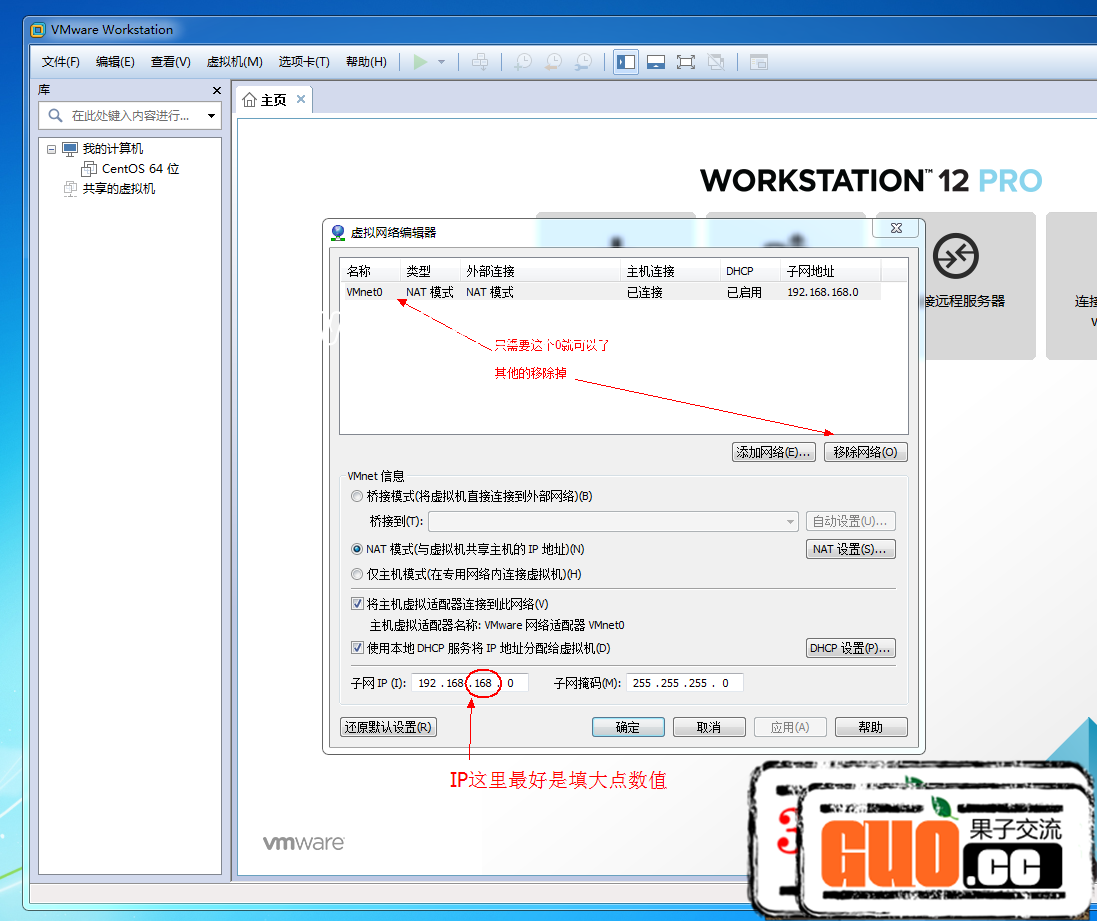Select the bridged mode radio button

point(357,496)
